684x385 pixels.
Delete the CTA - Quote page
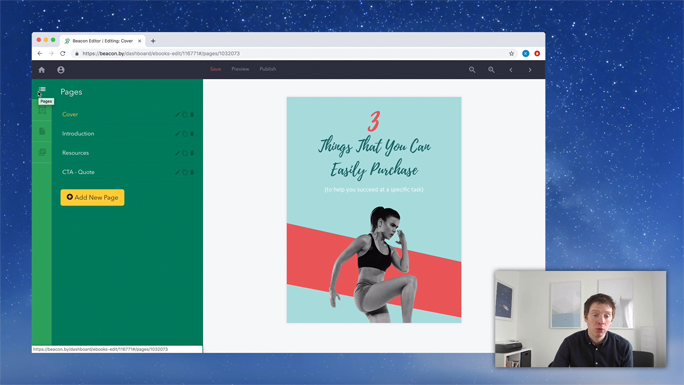tap(192, 172)
